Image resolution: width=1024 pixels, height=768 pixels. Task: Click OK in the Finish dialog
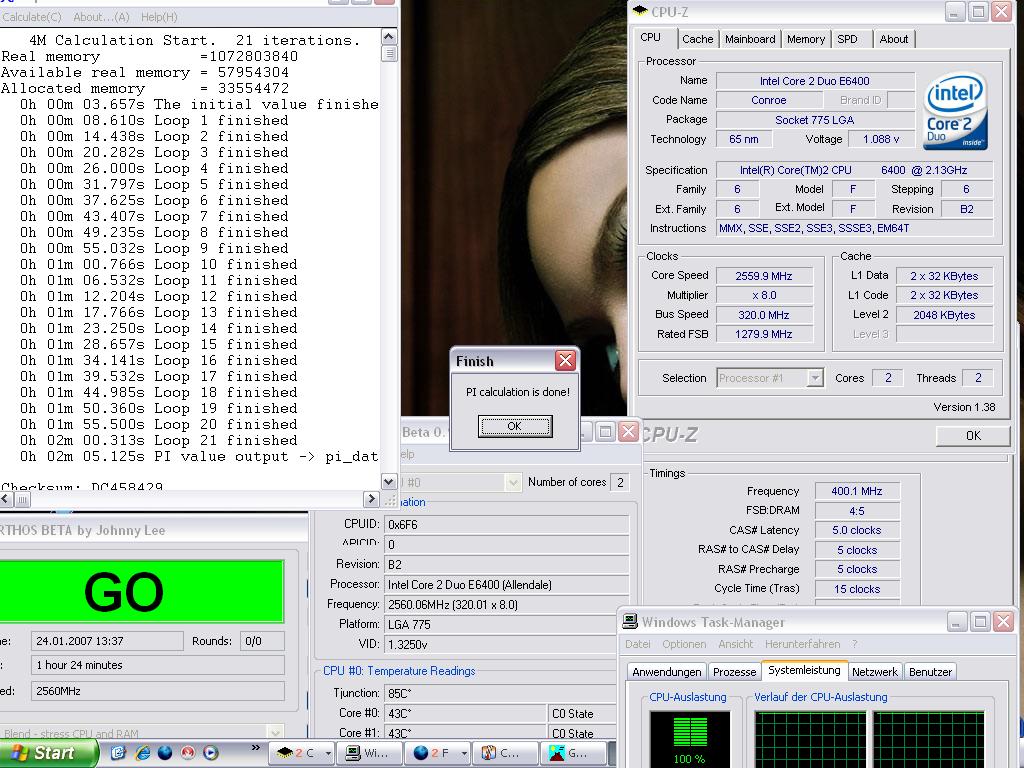[x=515, y=426]
